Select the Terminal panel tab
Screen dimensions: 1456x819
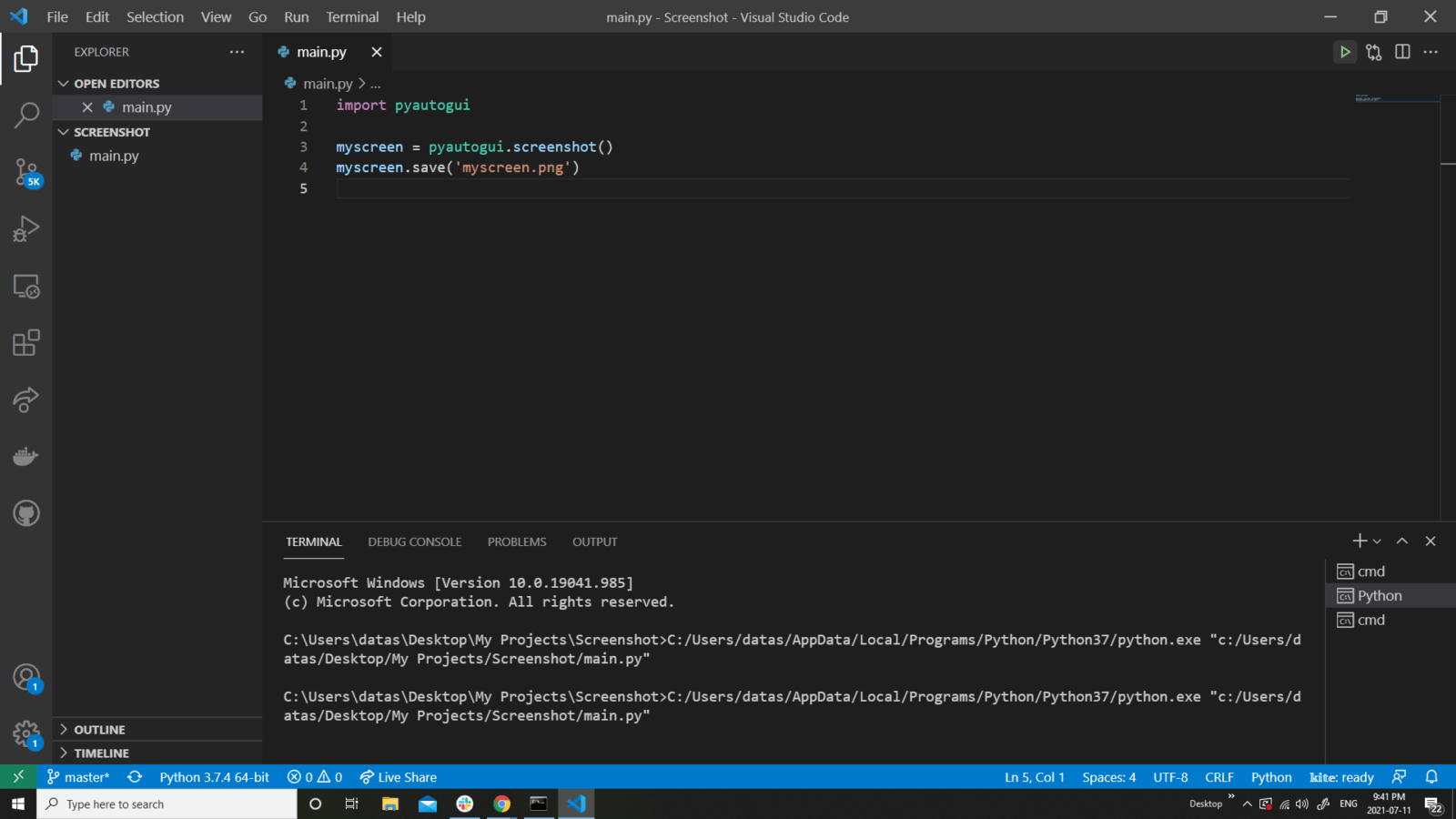coord(314,541)
